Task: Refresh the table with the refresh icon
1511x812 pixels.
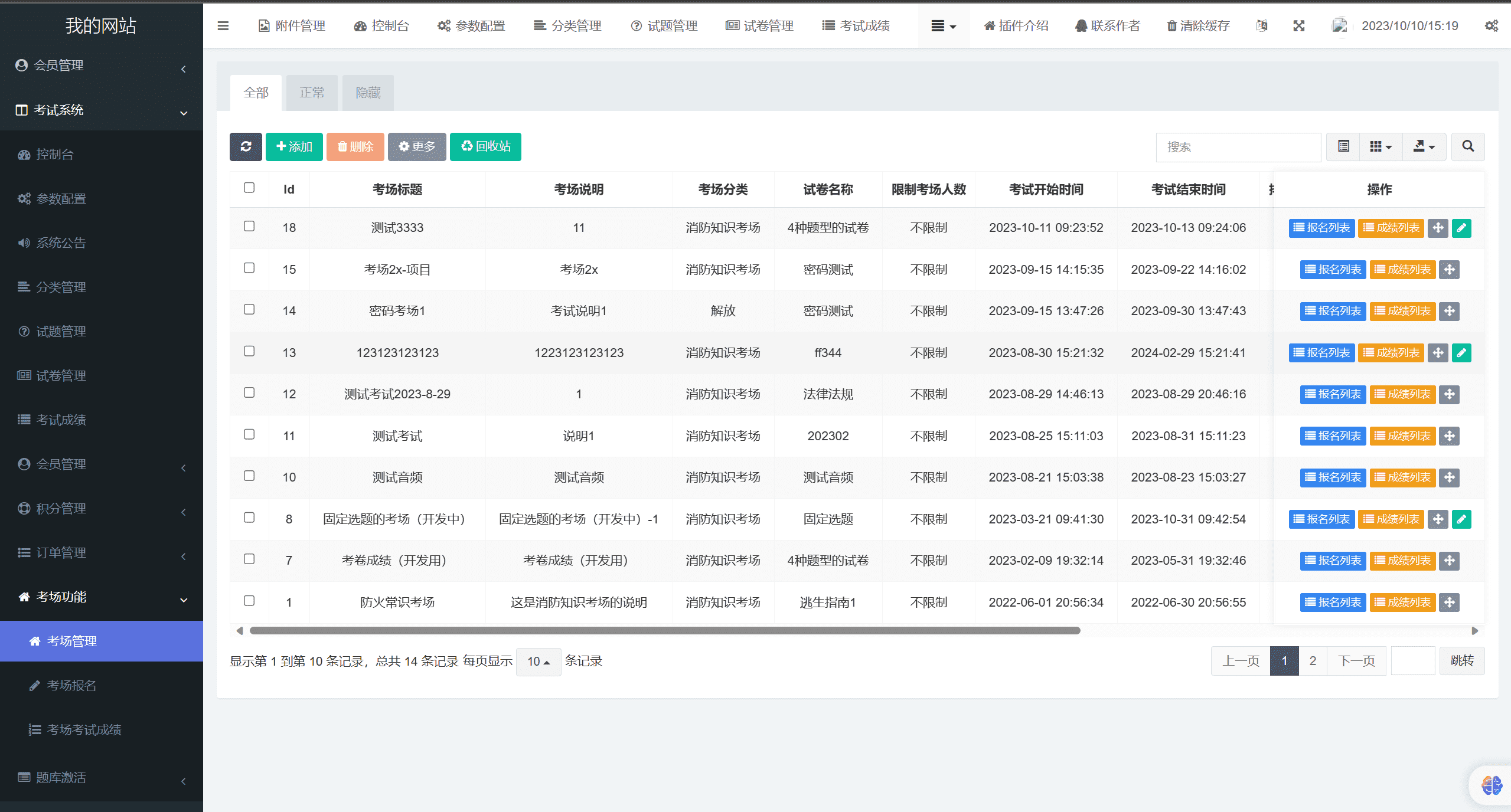Action: [x=246, y=146]
